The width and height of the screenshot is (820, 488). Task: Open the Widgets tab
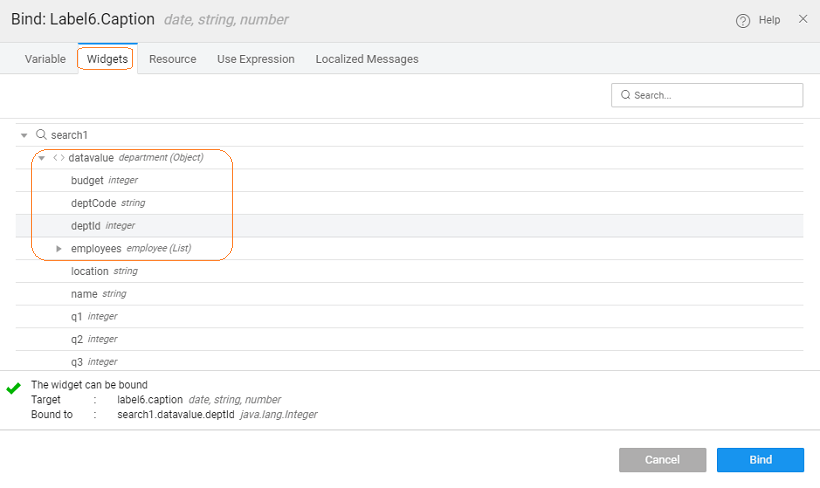point(107,59)
